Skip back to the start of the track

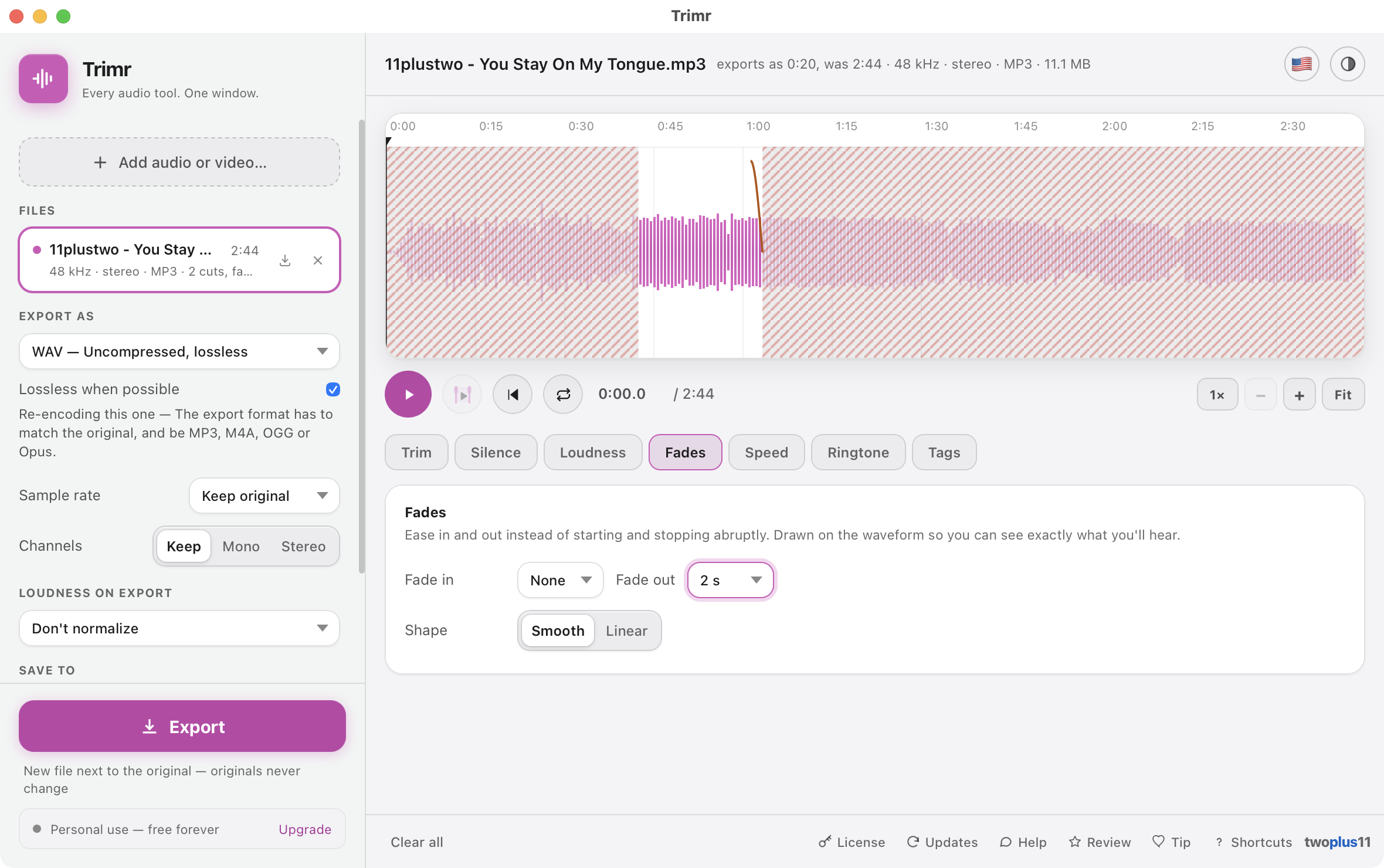point(513,395)
